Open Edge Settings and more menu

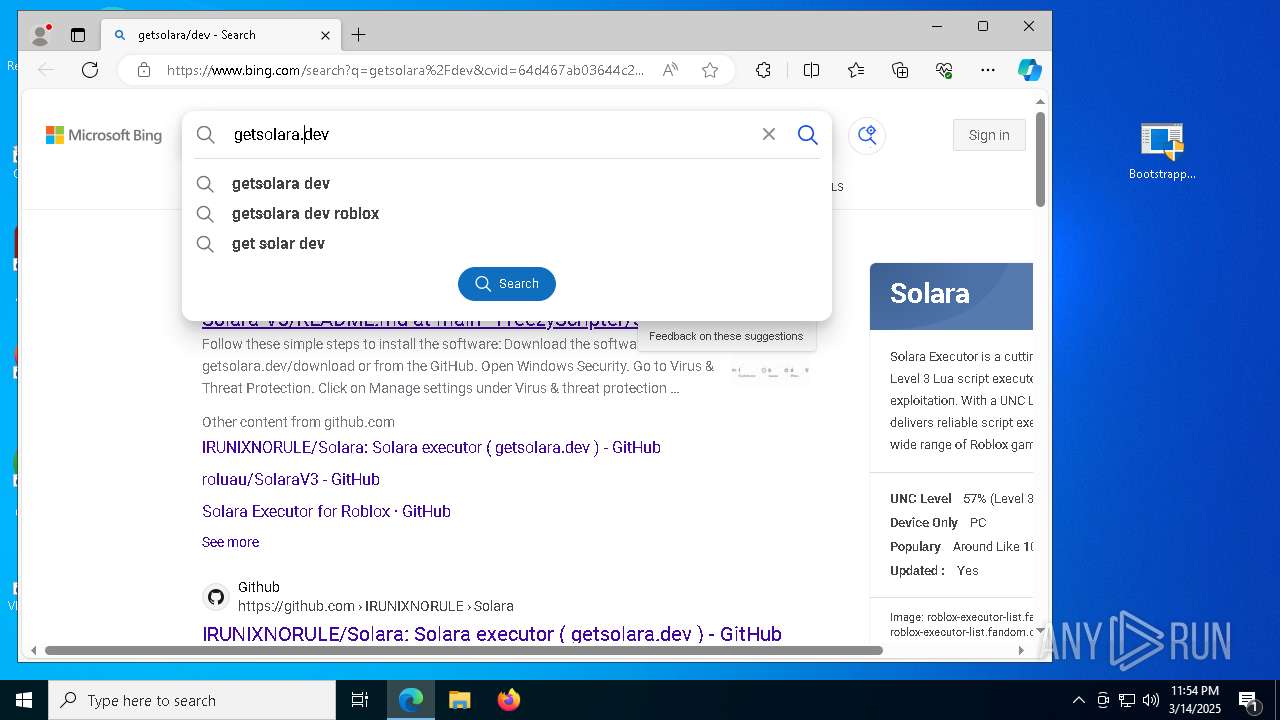pos(988,70)
